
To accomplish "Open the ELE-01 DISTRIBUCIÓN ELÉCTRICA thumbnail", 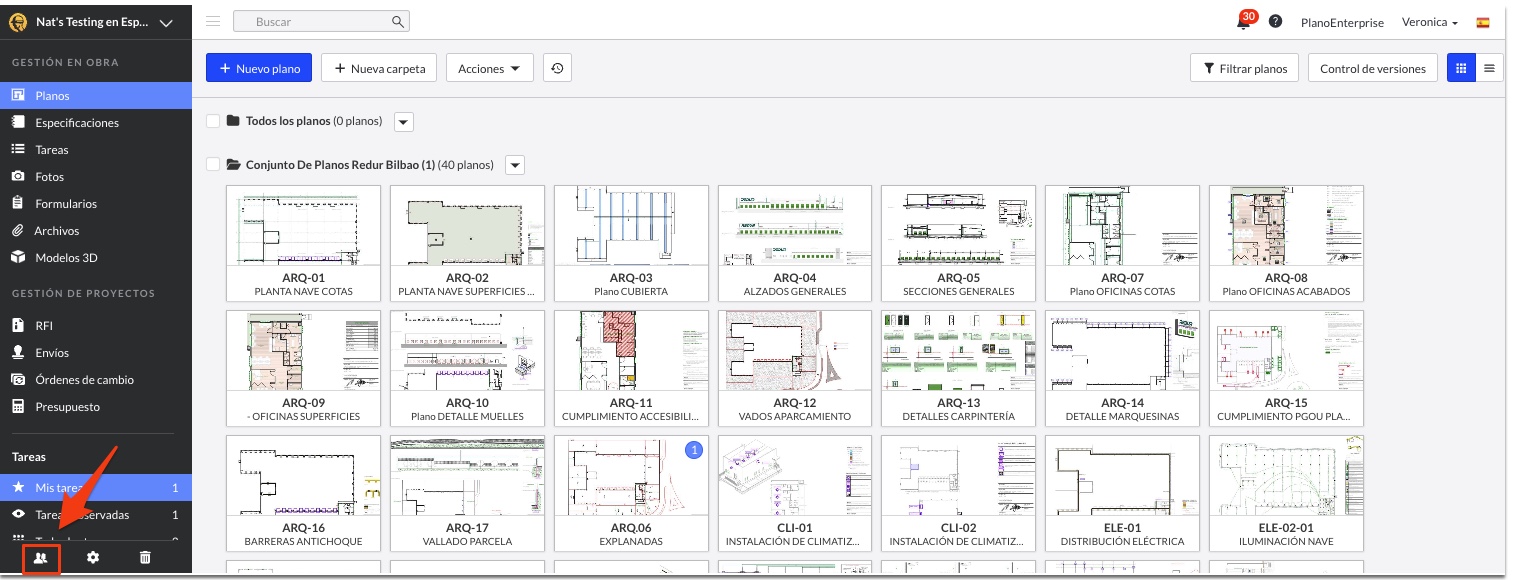I will coord(1122,492).
